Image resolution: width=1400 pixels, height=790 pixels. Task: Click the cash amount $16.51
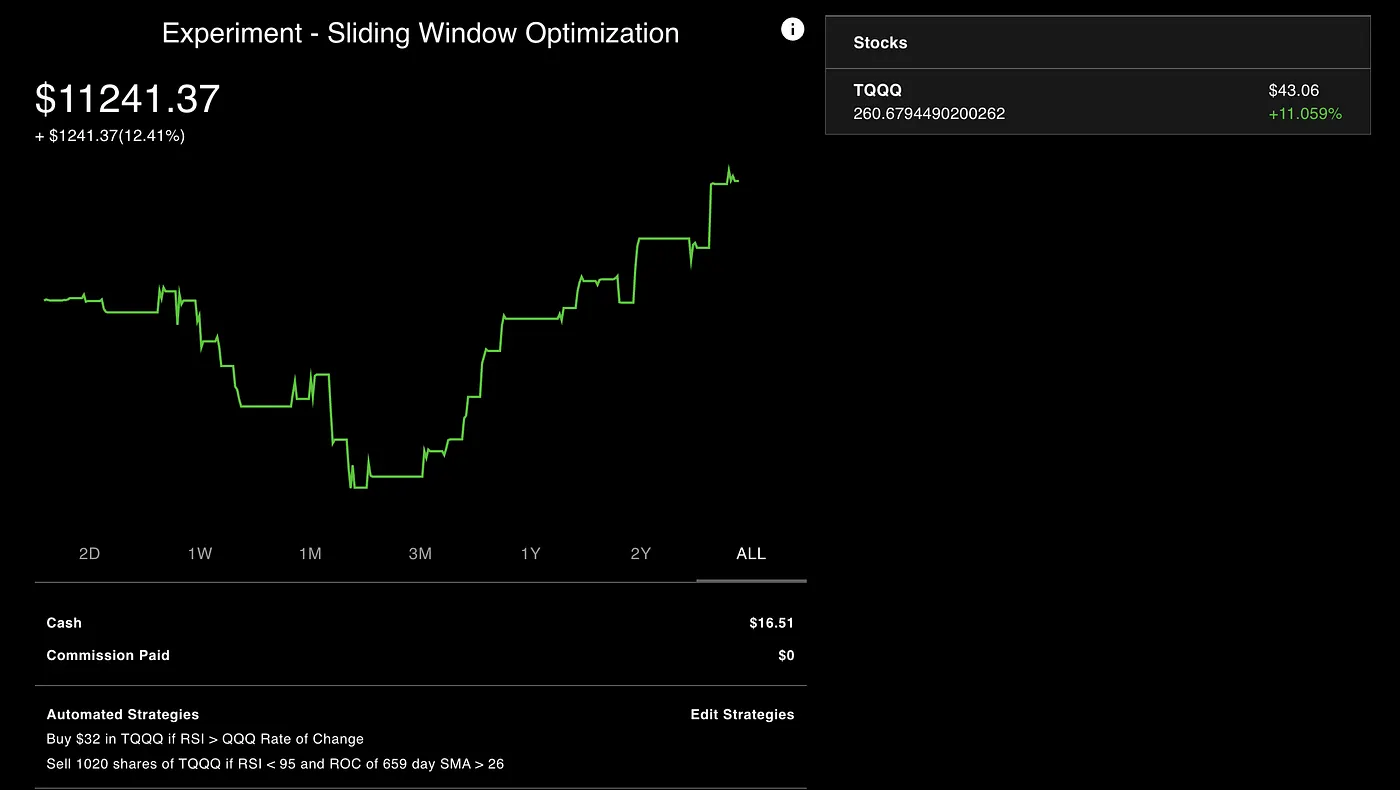(771, 623)
